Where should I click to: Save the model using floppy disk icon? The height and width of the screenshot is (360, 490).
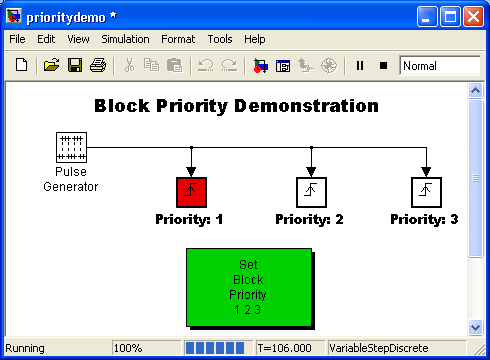(75, 65)
